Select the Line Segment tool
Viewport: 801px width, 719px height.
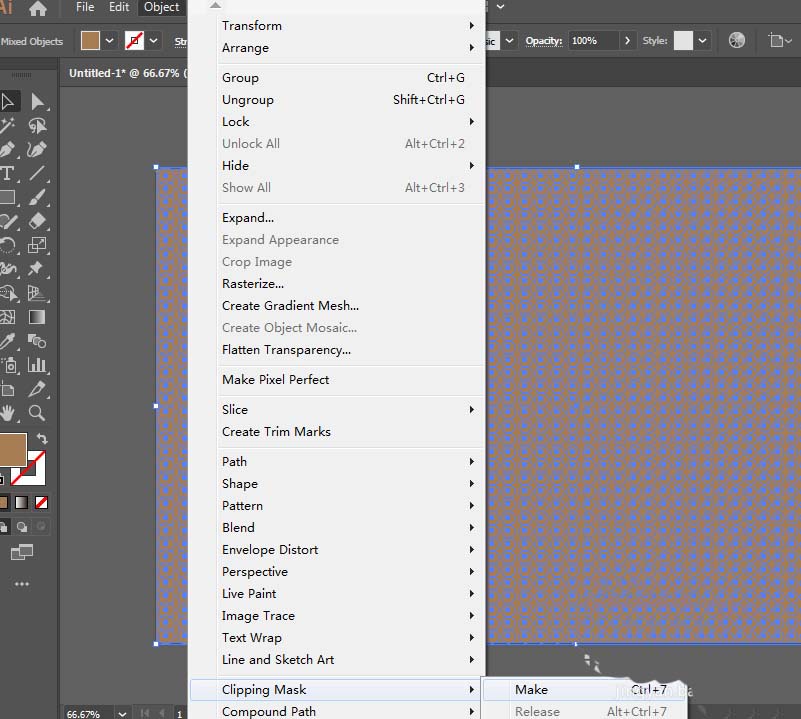(37, 173)
